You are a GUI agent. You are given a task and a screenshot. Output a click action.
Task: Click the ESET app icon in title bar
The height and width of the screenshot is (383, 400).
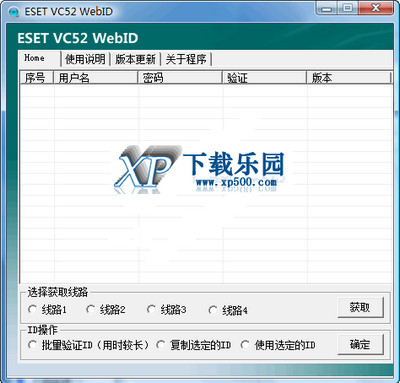[x=14, y=12]
